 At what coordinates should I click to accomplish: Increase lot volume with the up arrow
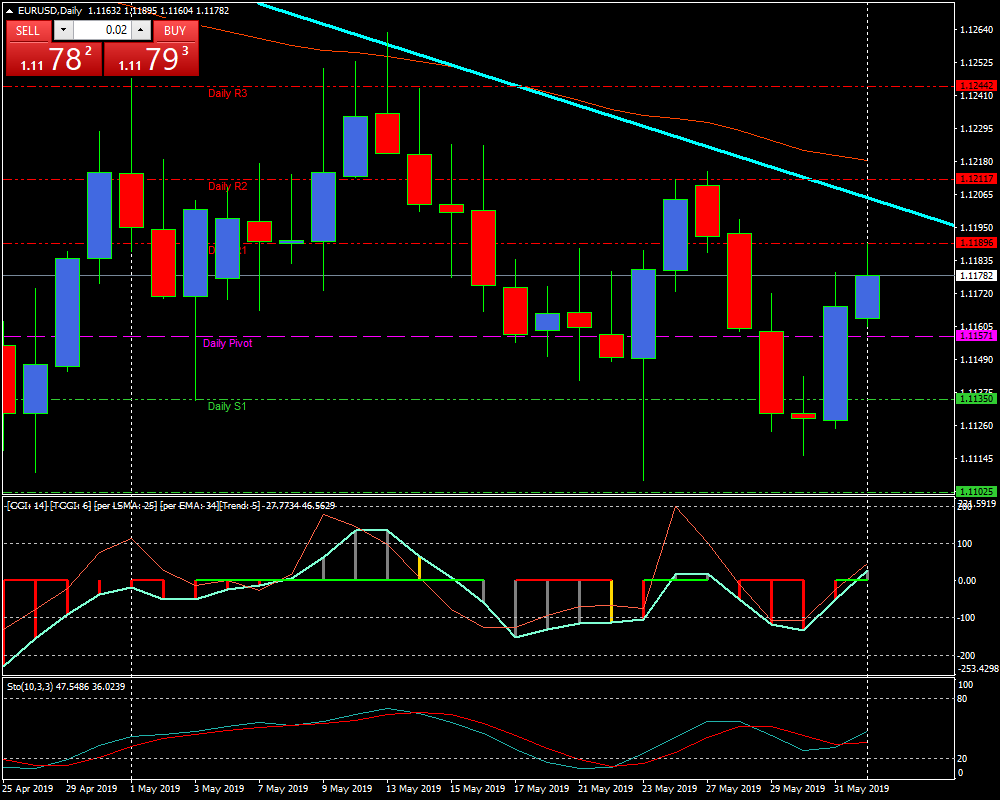(143, 30)
